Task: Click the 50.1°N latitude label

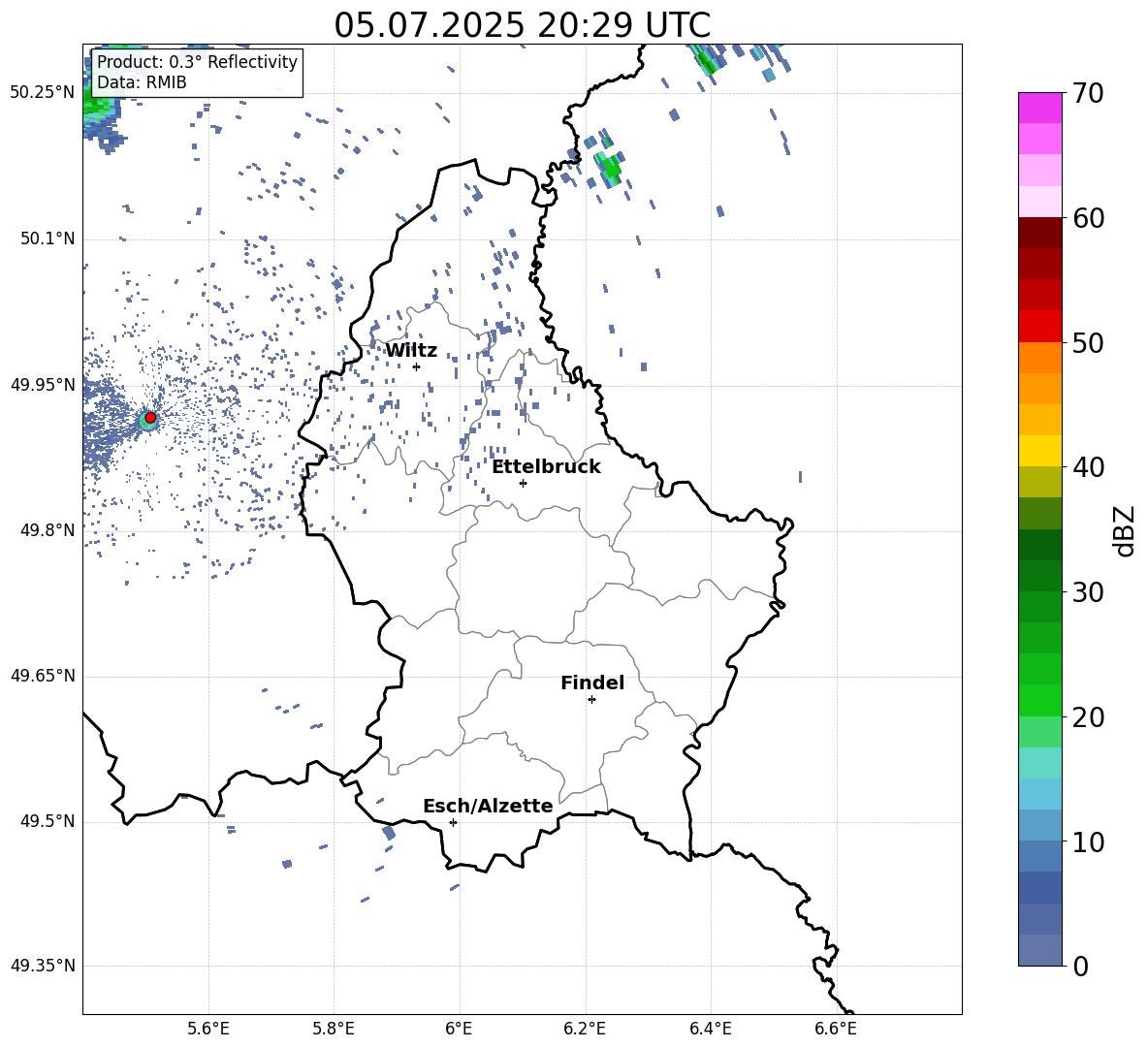Action: click(48, 239)
